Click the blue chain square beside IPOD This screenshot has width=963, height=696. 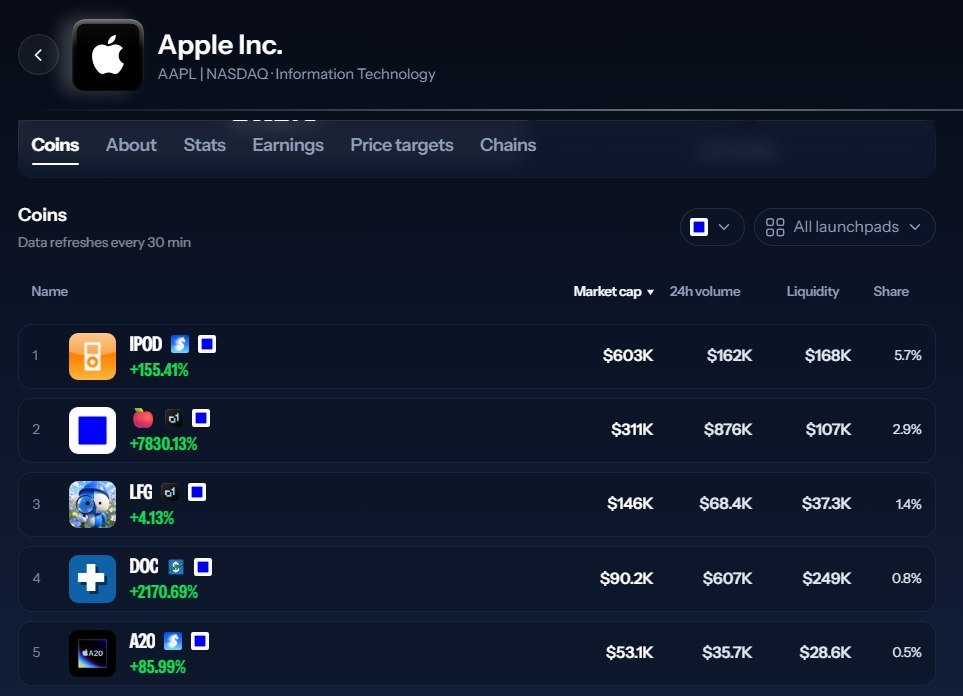(207, 344)
